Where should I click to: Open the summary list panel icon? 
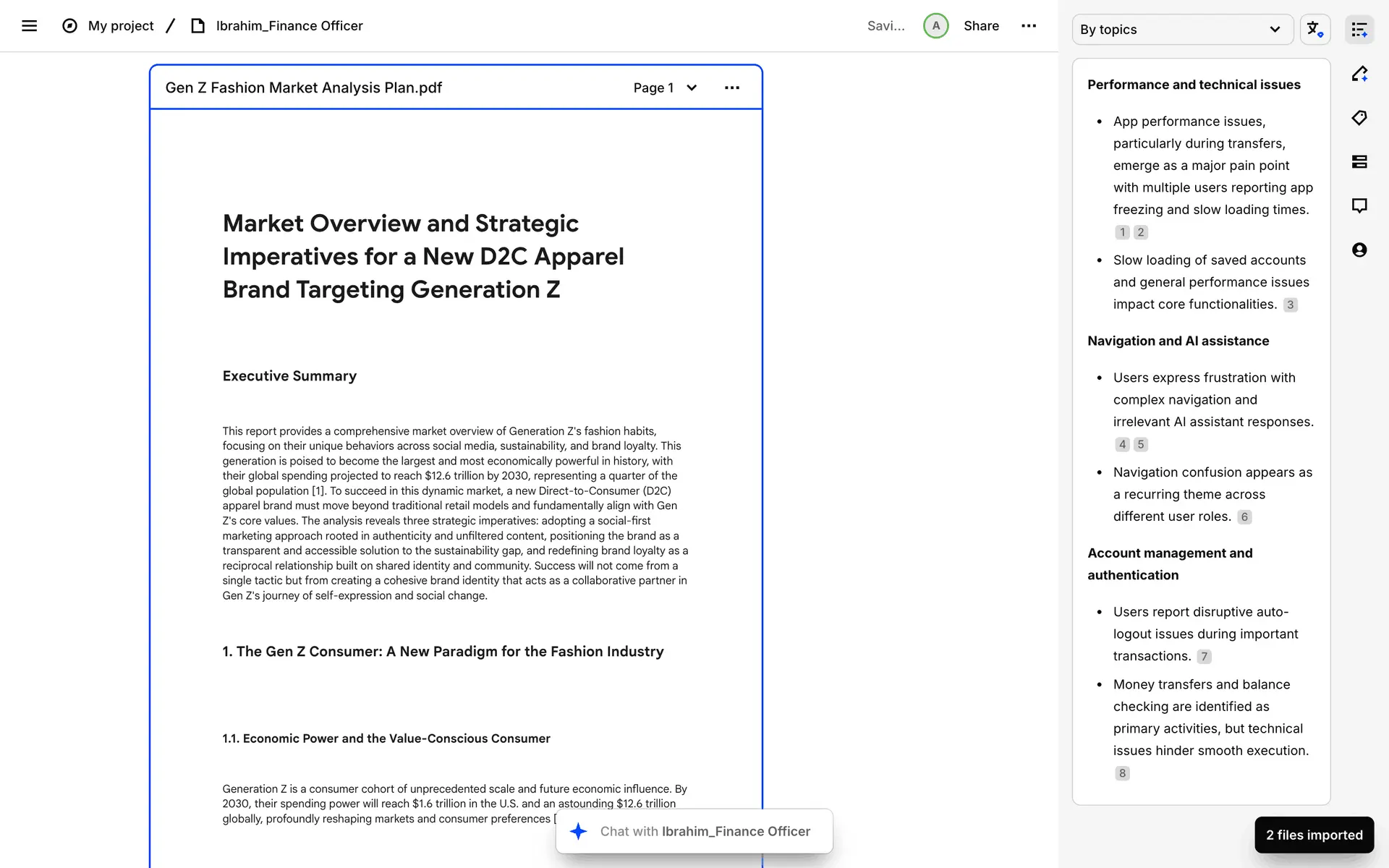click(x=1359, y=30)
